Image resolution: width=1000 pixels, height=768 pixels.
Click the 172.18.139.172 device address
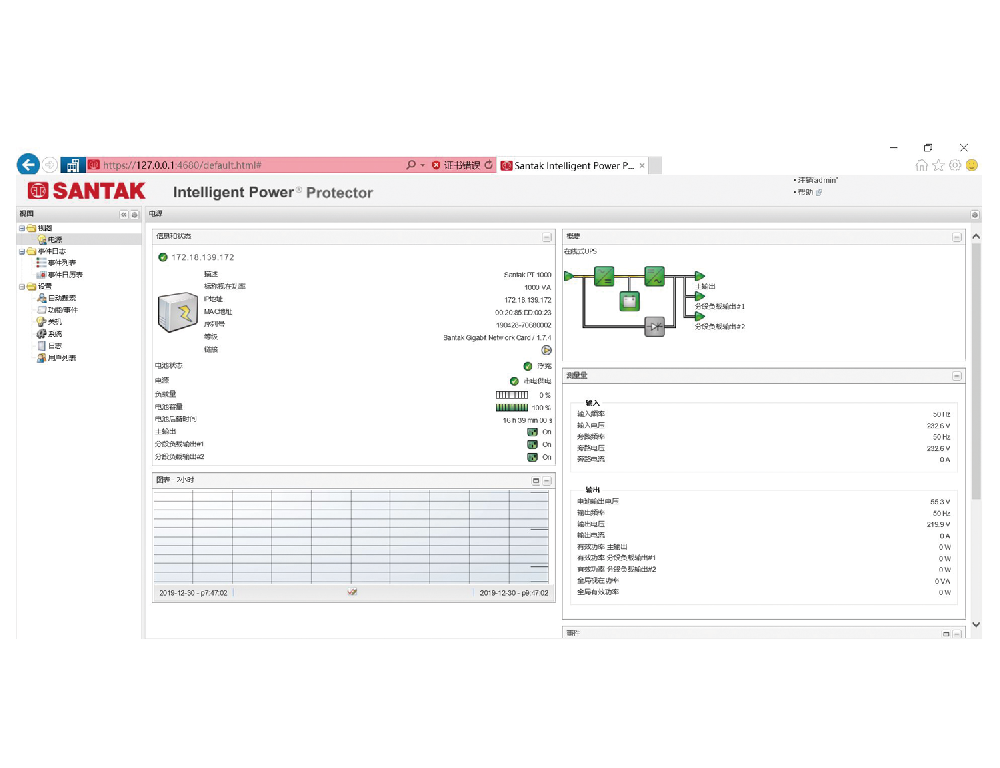coord(202,257)
